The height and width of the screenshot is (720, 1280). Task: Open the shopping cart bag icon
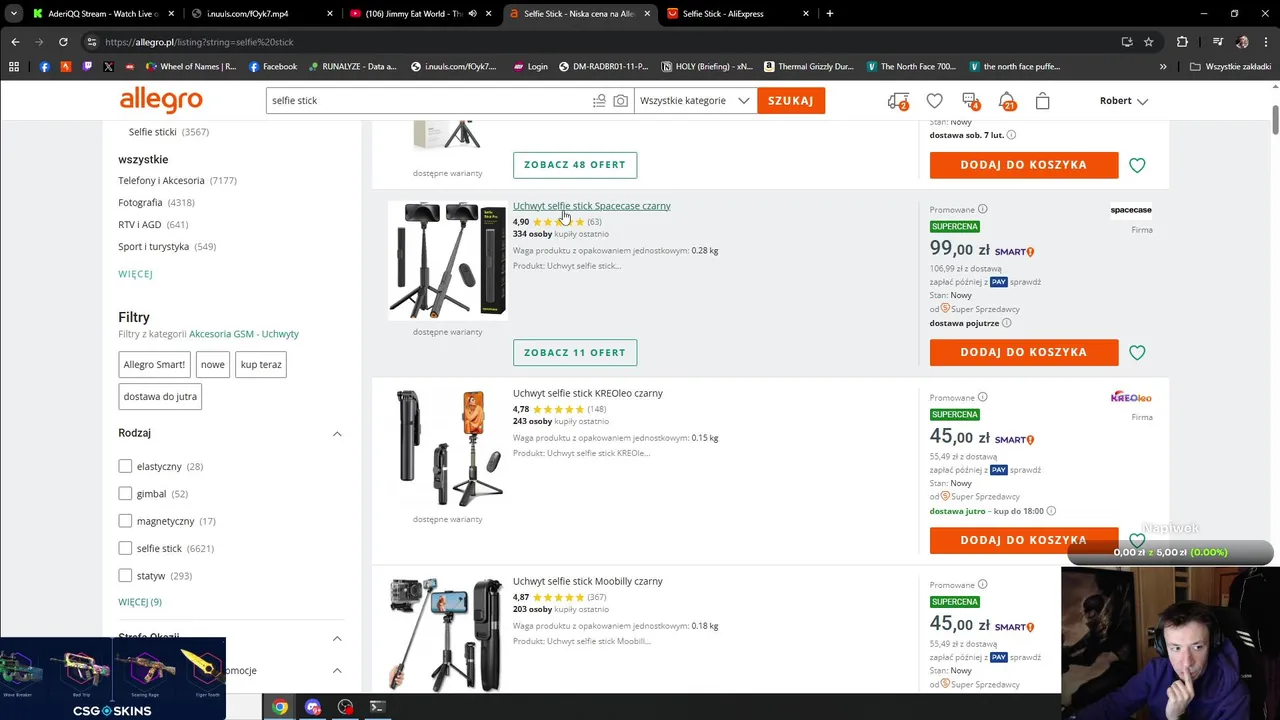(x=1042, y=101)
